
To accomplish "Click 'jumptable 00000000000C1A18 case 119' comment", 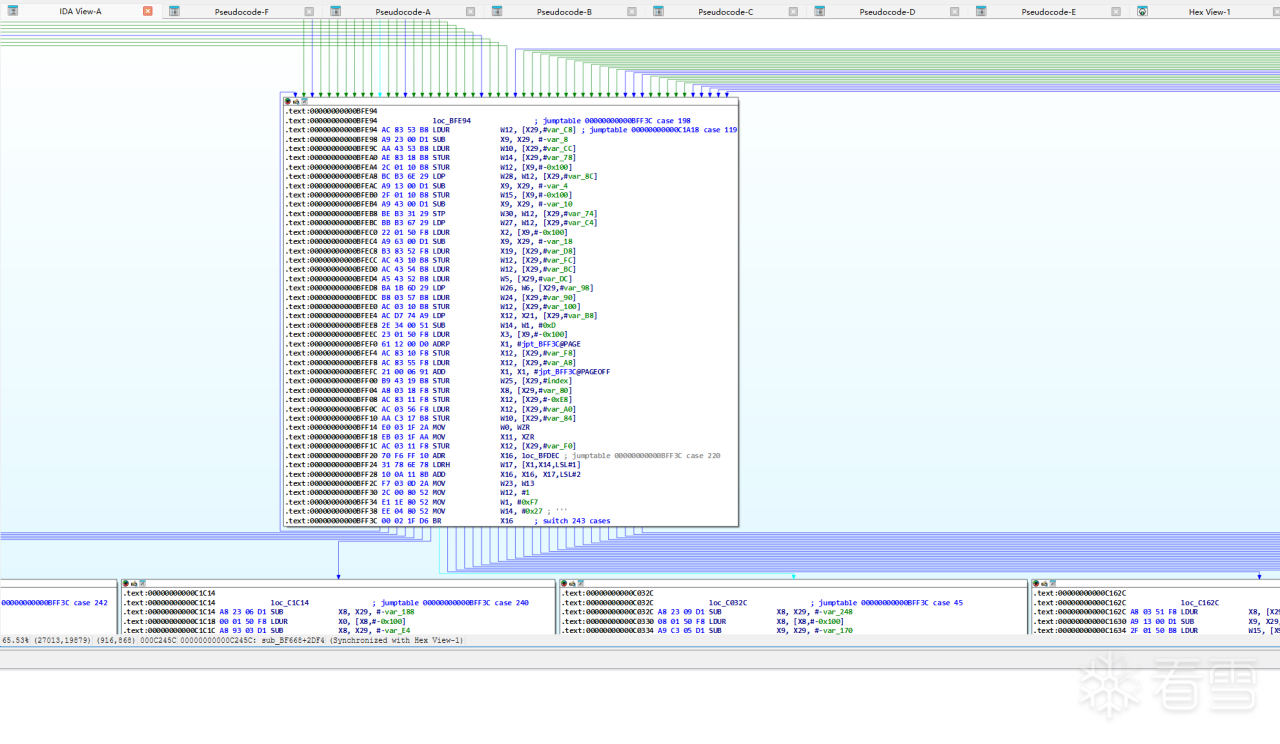I will (x=660, y=130).
